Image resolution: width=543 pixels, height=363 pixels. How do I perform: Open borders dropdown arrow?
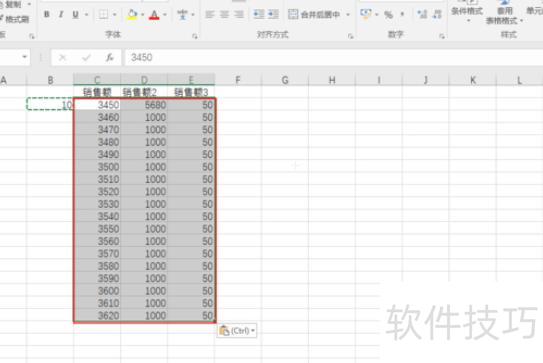coord(115,14)
